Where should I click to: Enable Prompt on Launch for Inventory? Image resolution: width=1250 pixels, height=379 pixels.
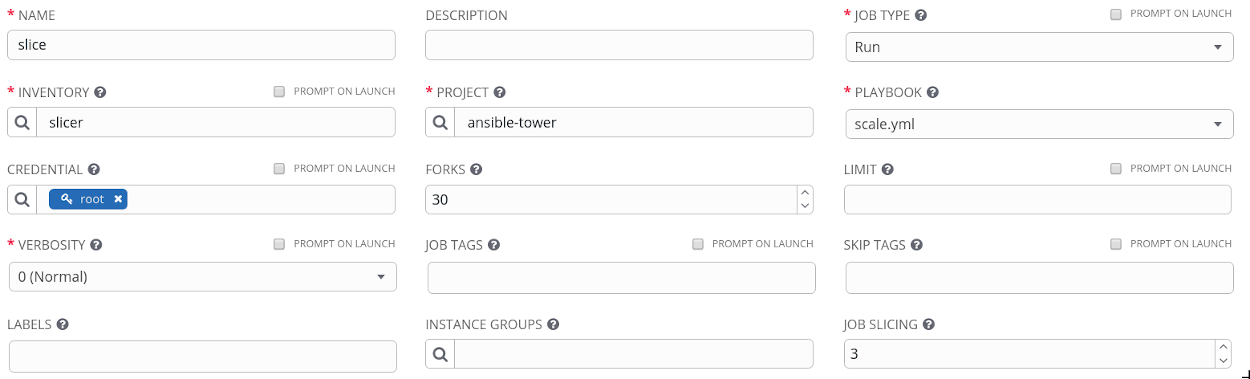[x=279, y=92]
